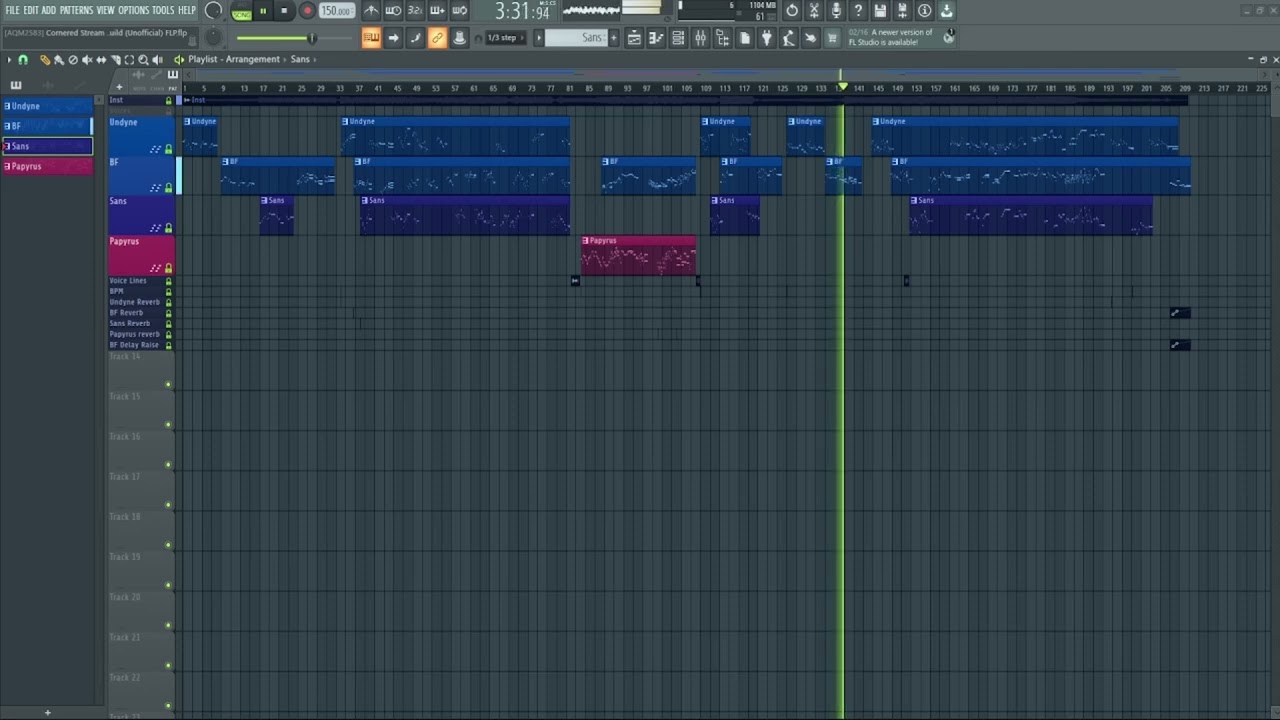Open project info icon
Image resolution: width=1280 pixels, height=720 pixels.
pos(924,11)
